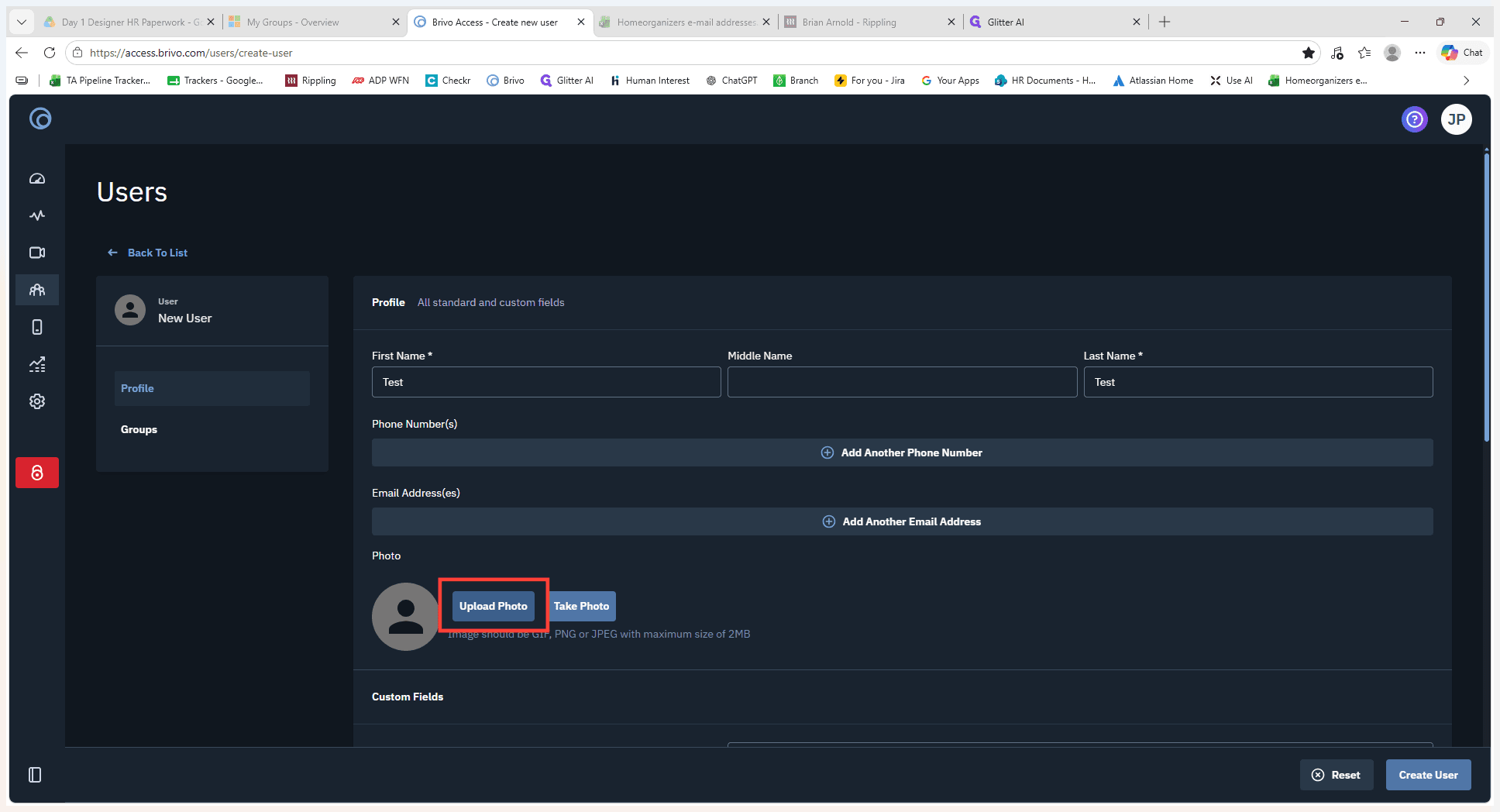Click the Last Name input field

pos(1258,382)
